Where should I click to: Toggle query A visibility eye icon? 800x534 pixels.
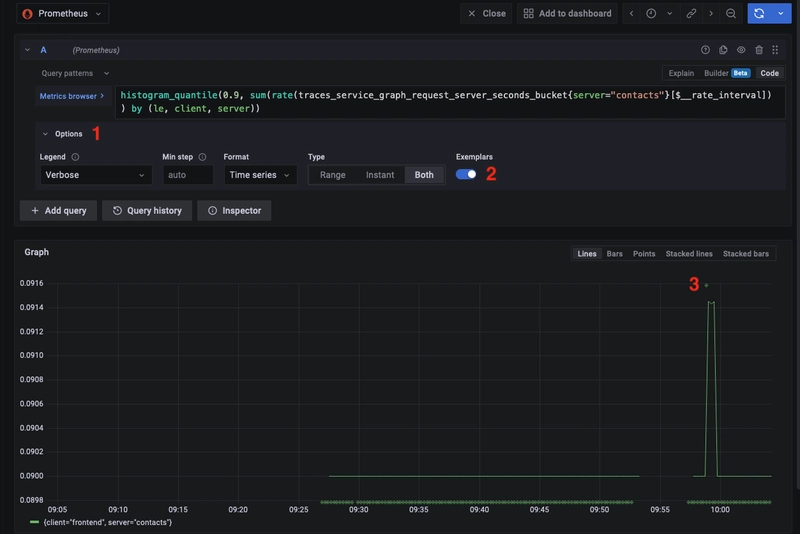click(741, 50)
